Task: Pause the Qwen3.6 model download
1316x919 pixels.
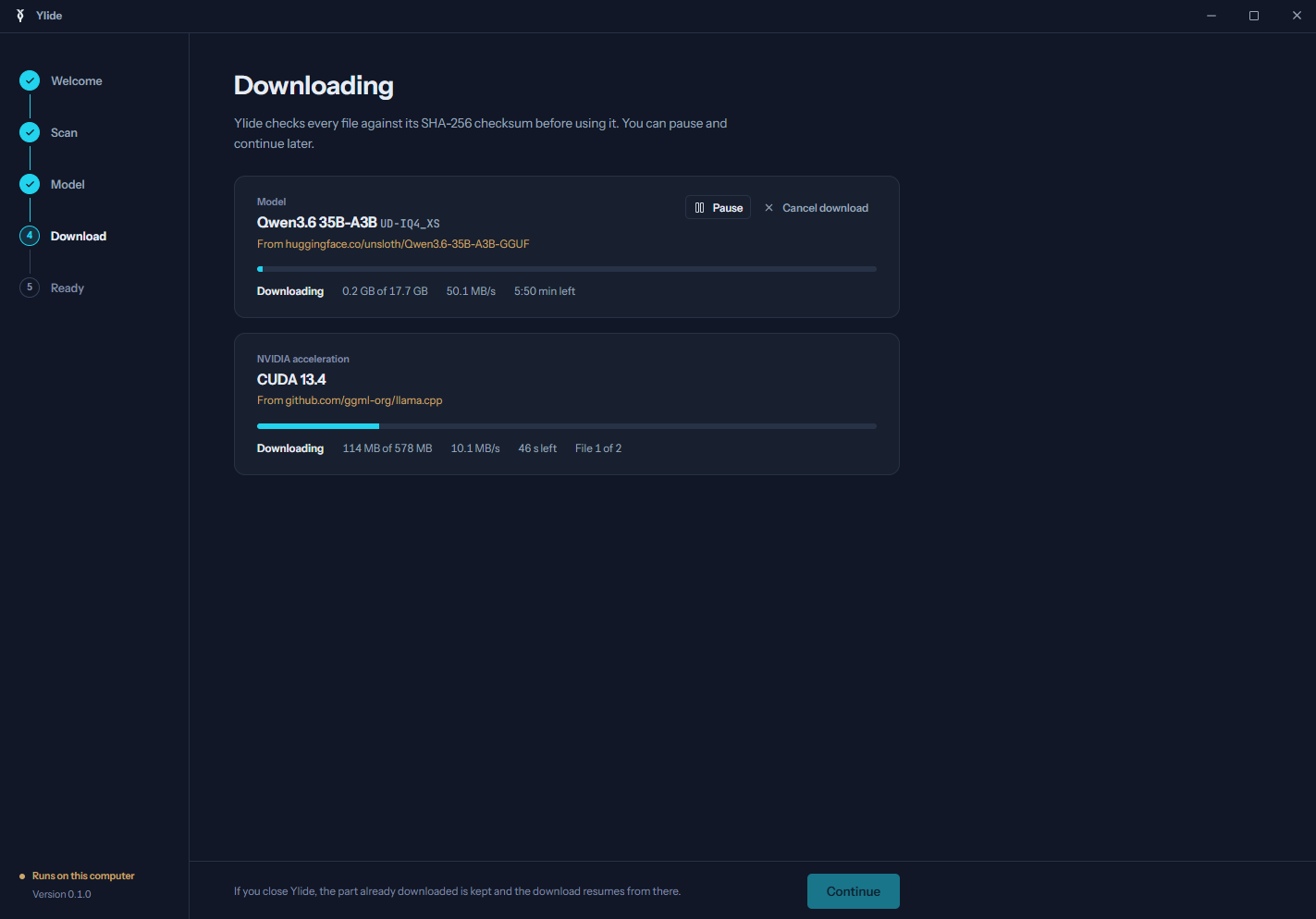Action: click(718, 208)
